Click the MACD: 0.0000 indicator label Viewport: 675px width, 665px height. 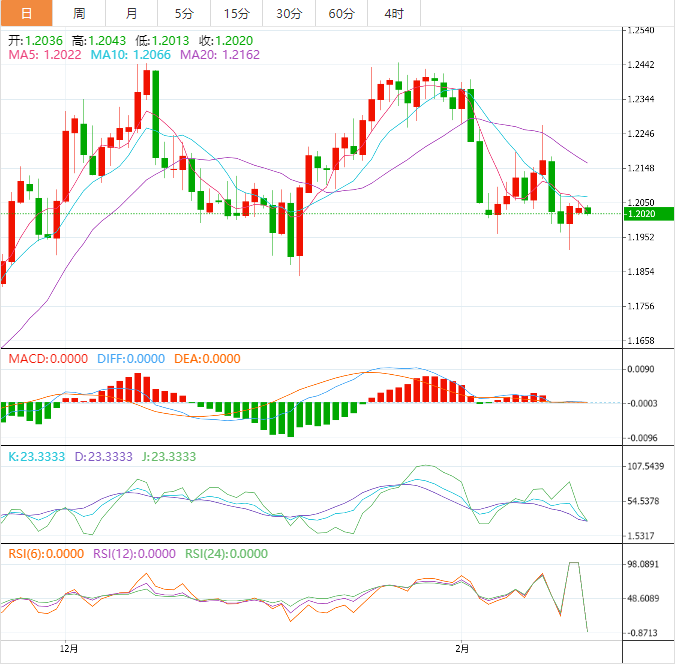coord(48,359)
